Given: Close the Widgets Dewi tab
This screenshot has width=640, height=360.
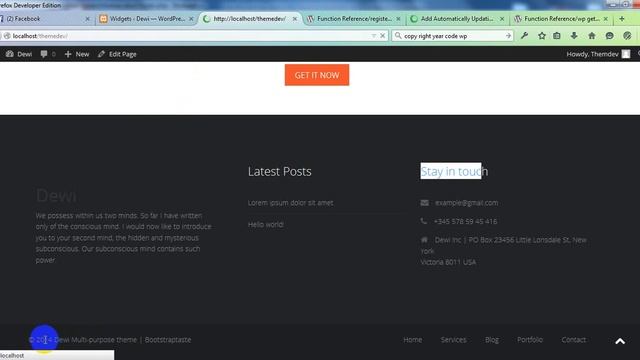Looking at the screenshot, I should (x=191, y=19).
